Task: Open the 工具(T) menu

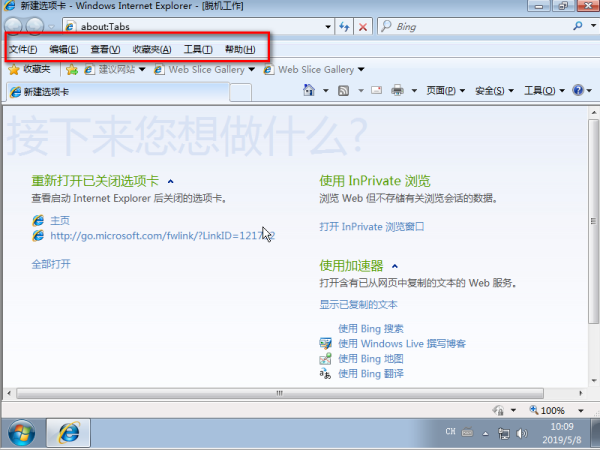Action: pyautogui.click(x=198, y=49)
